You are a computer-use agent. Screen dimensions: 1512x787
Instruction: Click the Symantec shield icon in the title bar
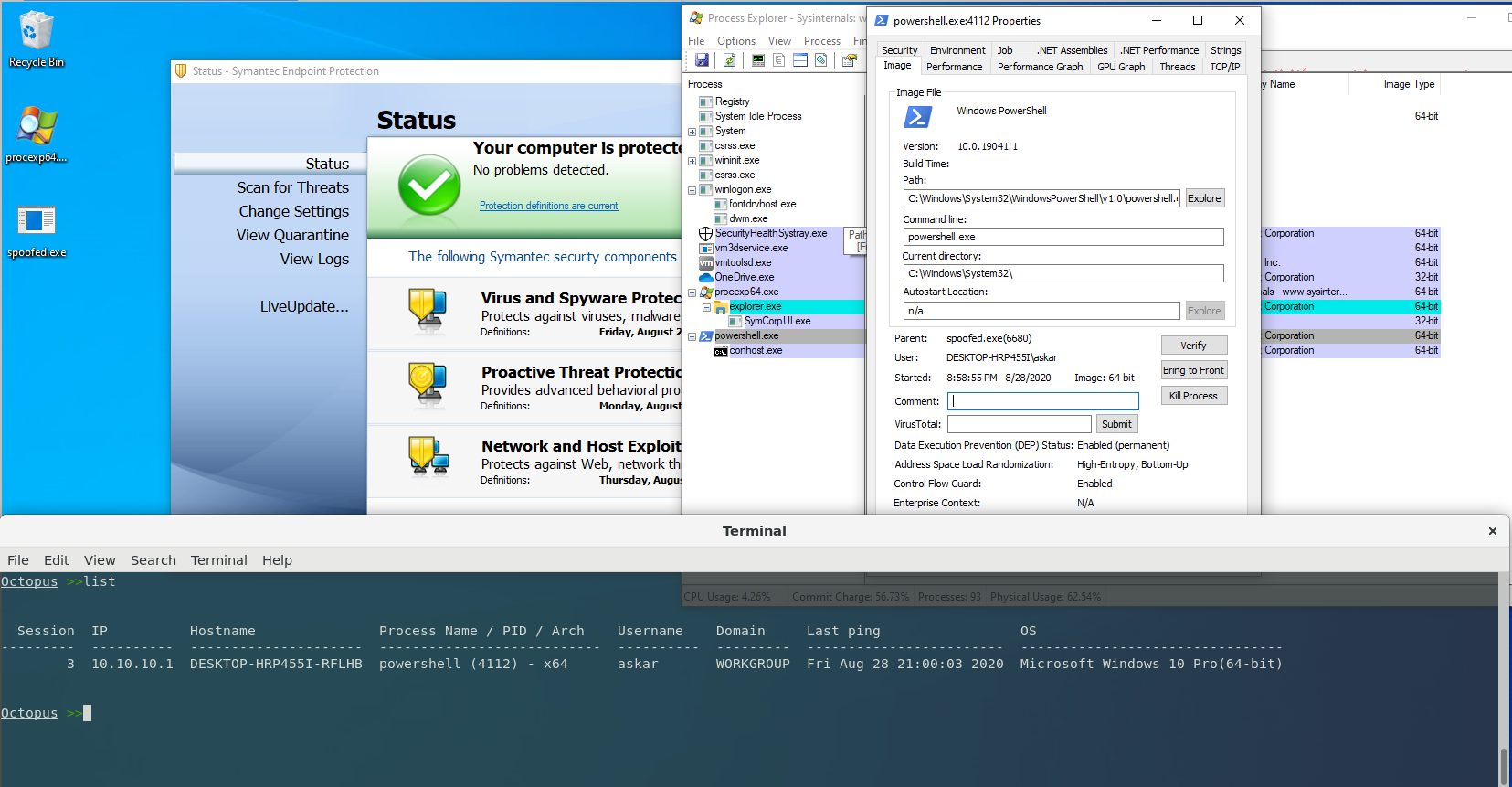(181, 70)
